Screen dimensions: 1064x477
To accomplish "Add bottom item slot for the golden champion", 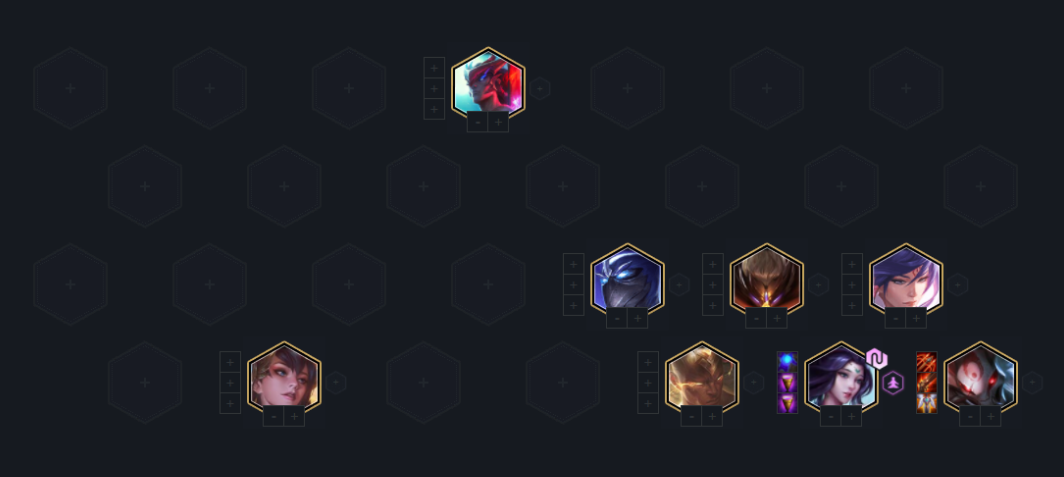I will (x=648, y=404).
